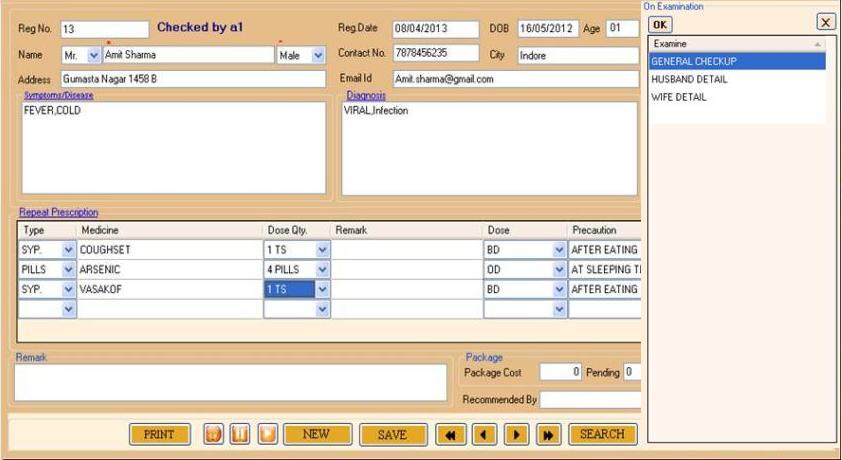Click the Reg No. field containing 13
Image resolution: width=842 pixels, height=460 pixels.
coord(105,29)
